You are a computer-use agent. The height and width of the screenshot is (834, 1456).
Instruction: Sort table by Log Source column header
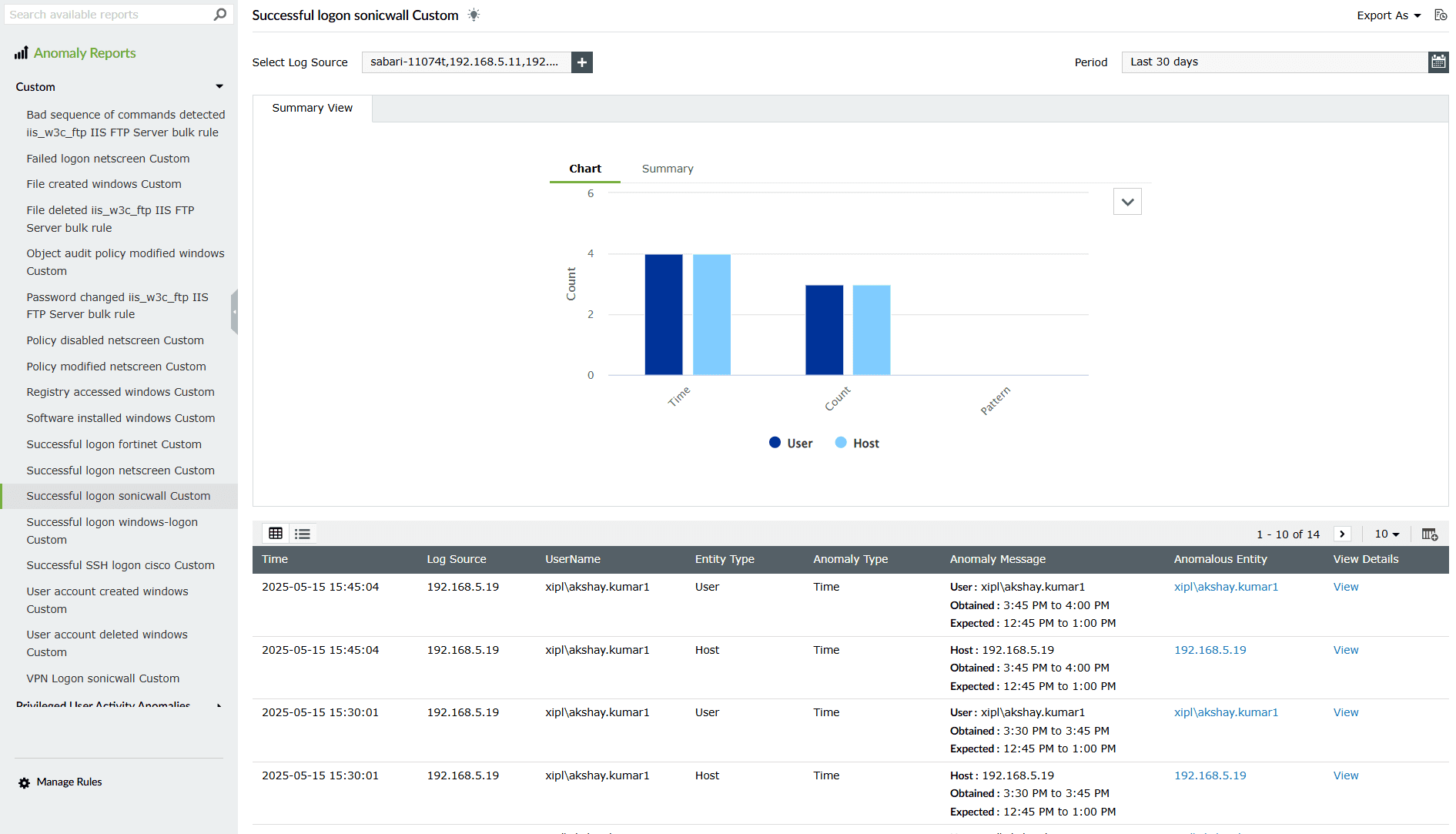pyautogui.click(x=457, y=559)
